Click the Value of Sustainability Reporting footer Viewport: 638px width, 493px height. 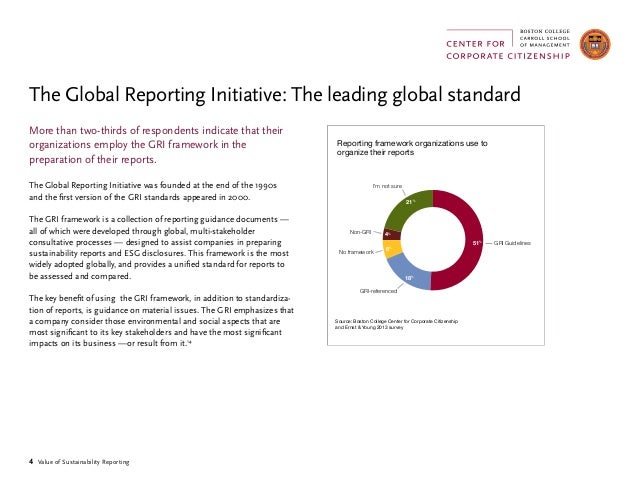click(x=78, y=461)
